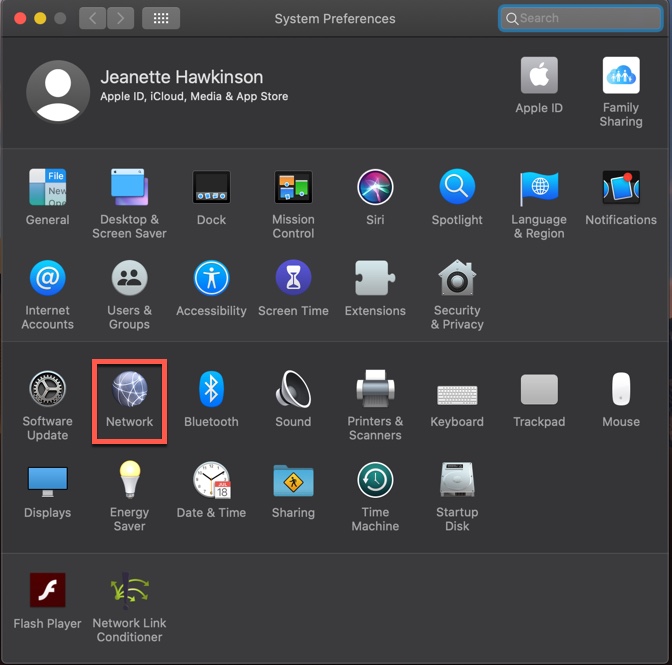
Task: Open the Startup Disk pane
Action: click(x=457, y=481)
